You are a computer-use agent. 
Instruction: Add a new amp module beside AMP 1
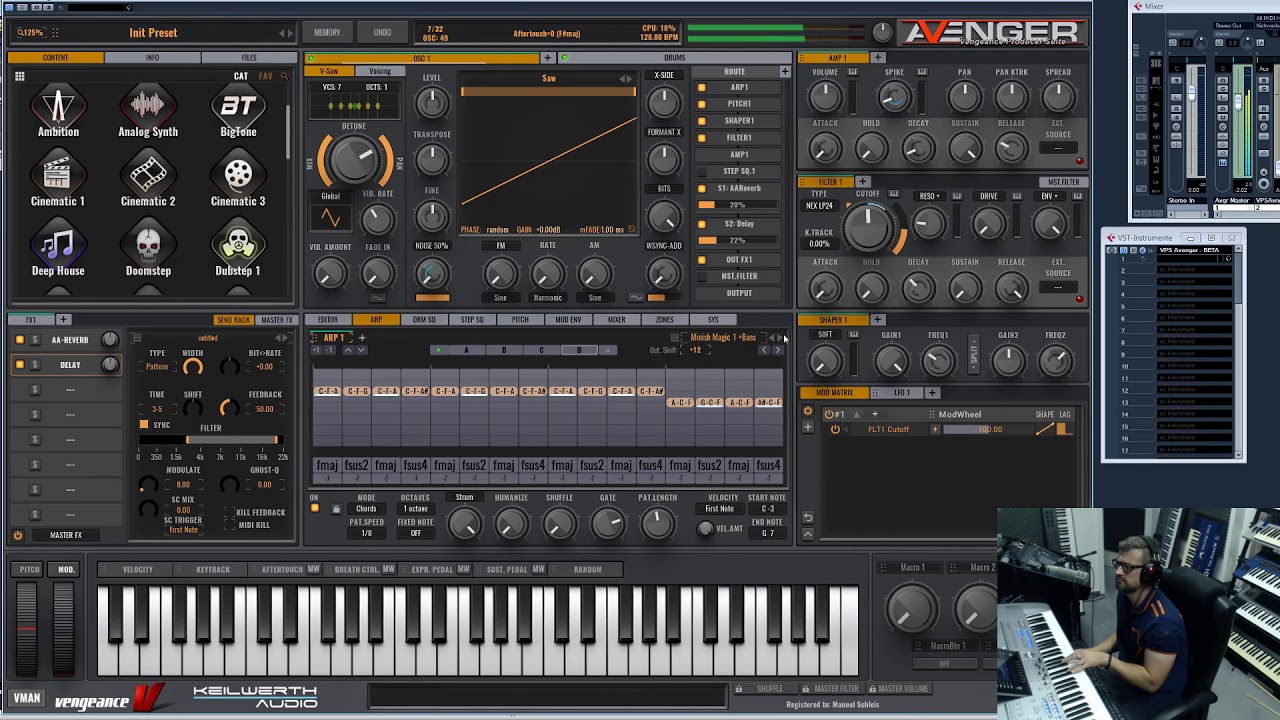pos(878,58)
